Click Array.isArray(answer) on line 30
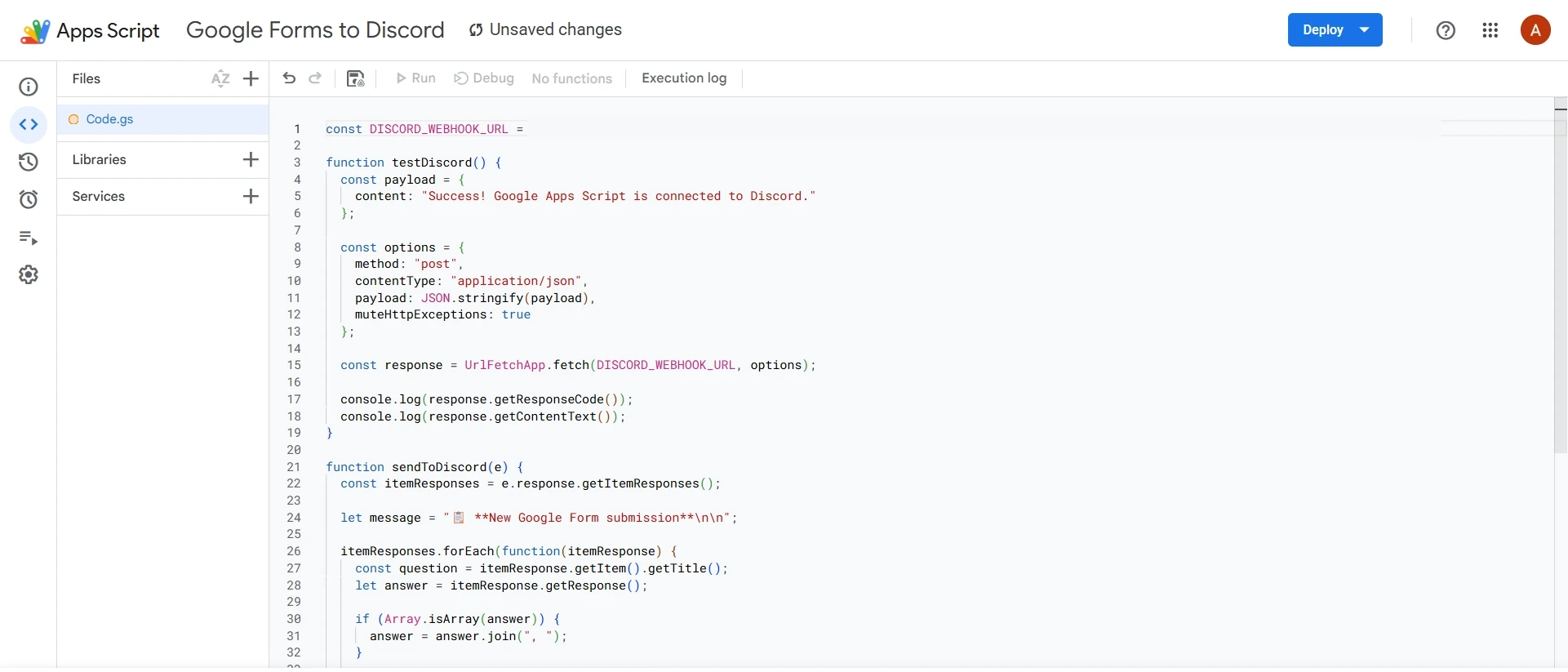This screenshot has height=672, width=1568. click(x=461, y=619)
